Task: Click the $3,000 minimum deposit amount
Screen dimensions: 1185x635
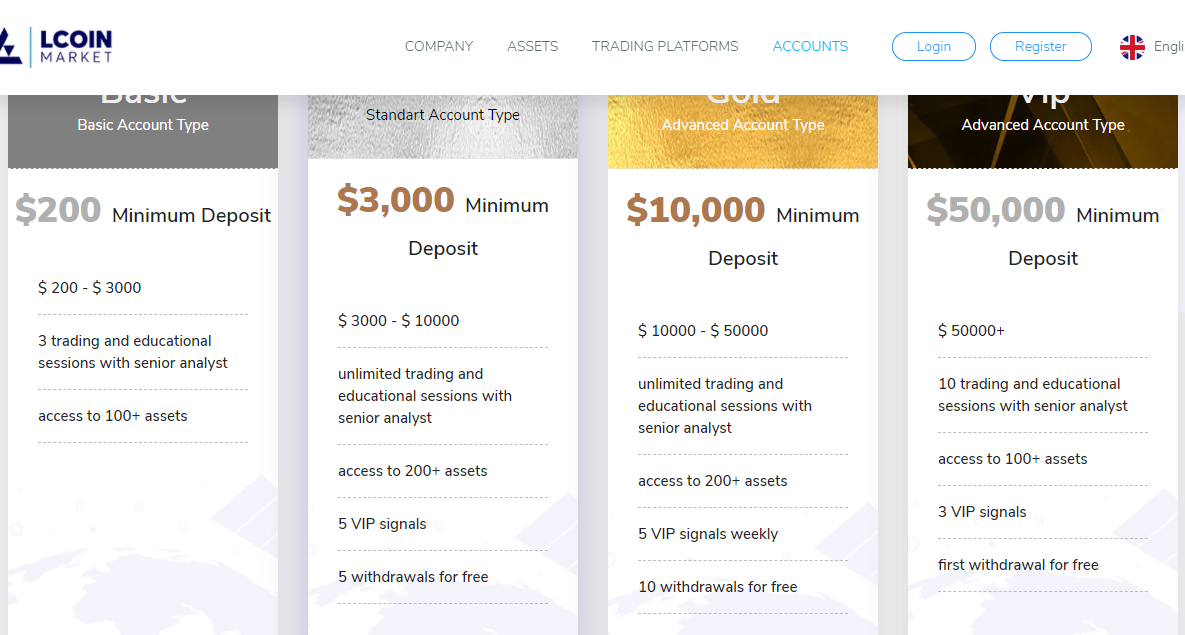Action: (395, 200)
